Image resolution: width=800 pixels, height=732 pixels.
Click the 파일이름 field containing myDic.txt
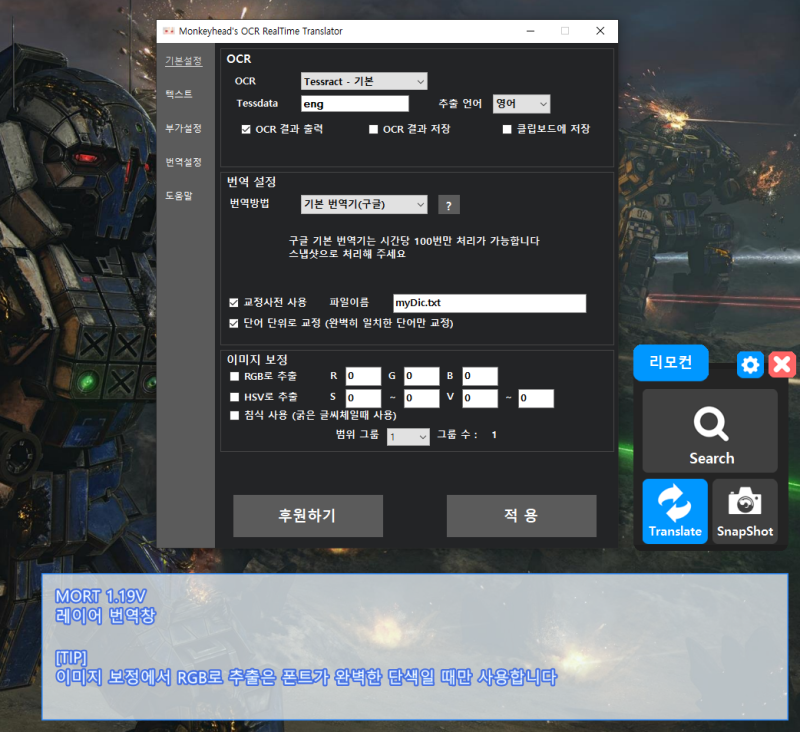coord(490,303)
